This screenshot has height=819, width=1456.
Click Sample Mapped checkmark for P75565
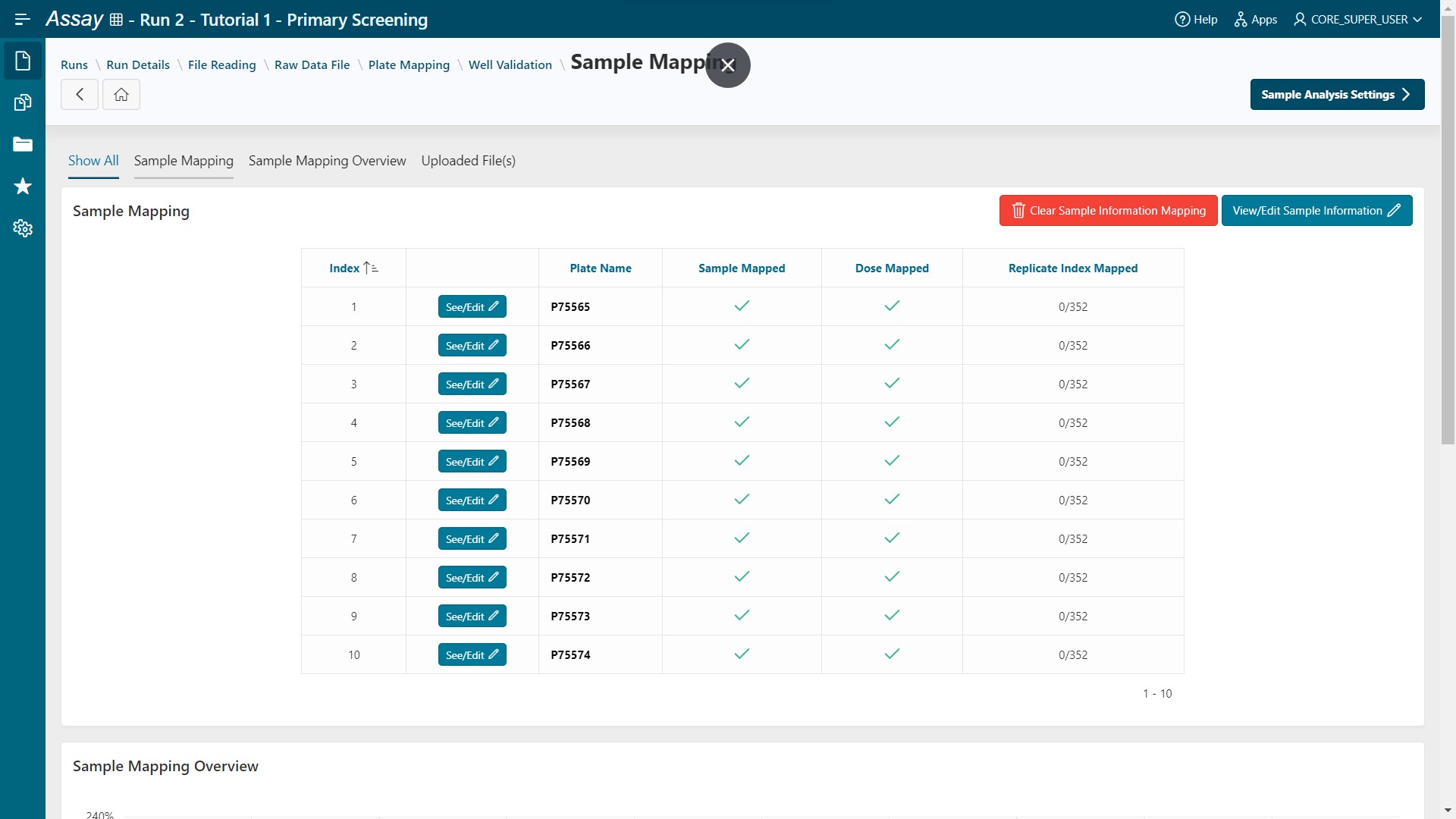[742, 306]
